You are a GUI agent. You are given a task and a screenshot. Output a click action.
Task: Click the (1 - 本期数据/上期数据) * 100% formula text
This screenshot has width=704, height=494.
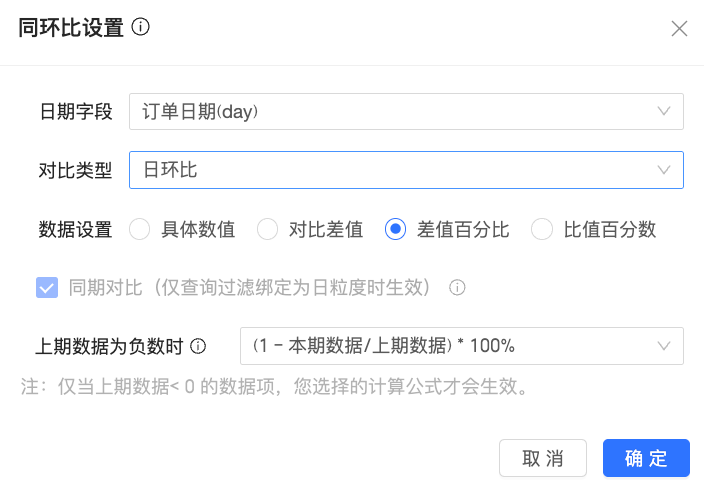click(x=383, y=347)
